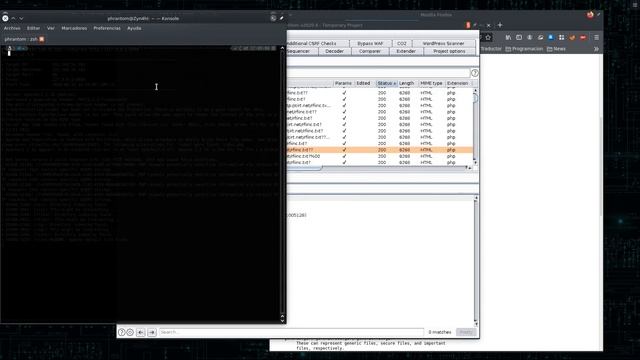Open the Archivo menu in Konsole
The width and height of the screenshot is (640, 360).
click(x=12, y=28)
